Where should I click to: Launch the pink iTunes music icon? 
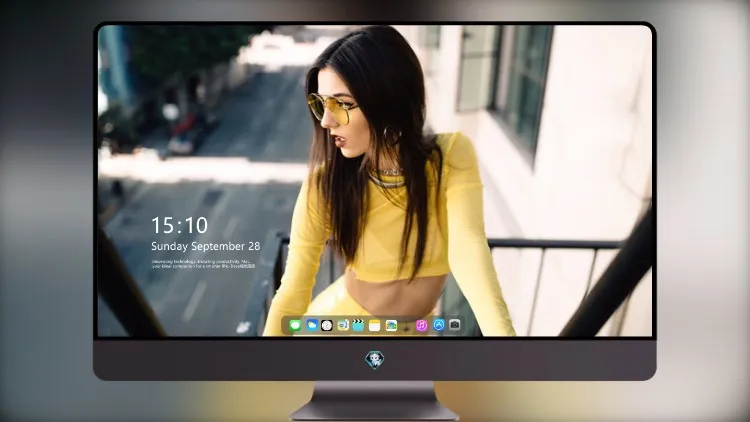point(422,325)
